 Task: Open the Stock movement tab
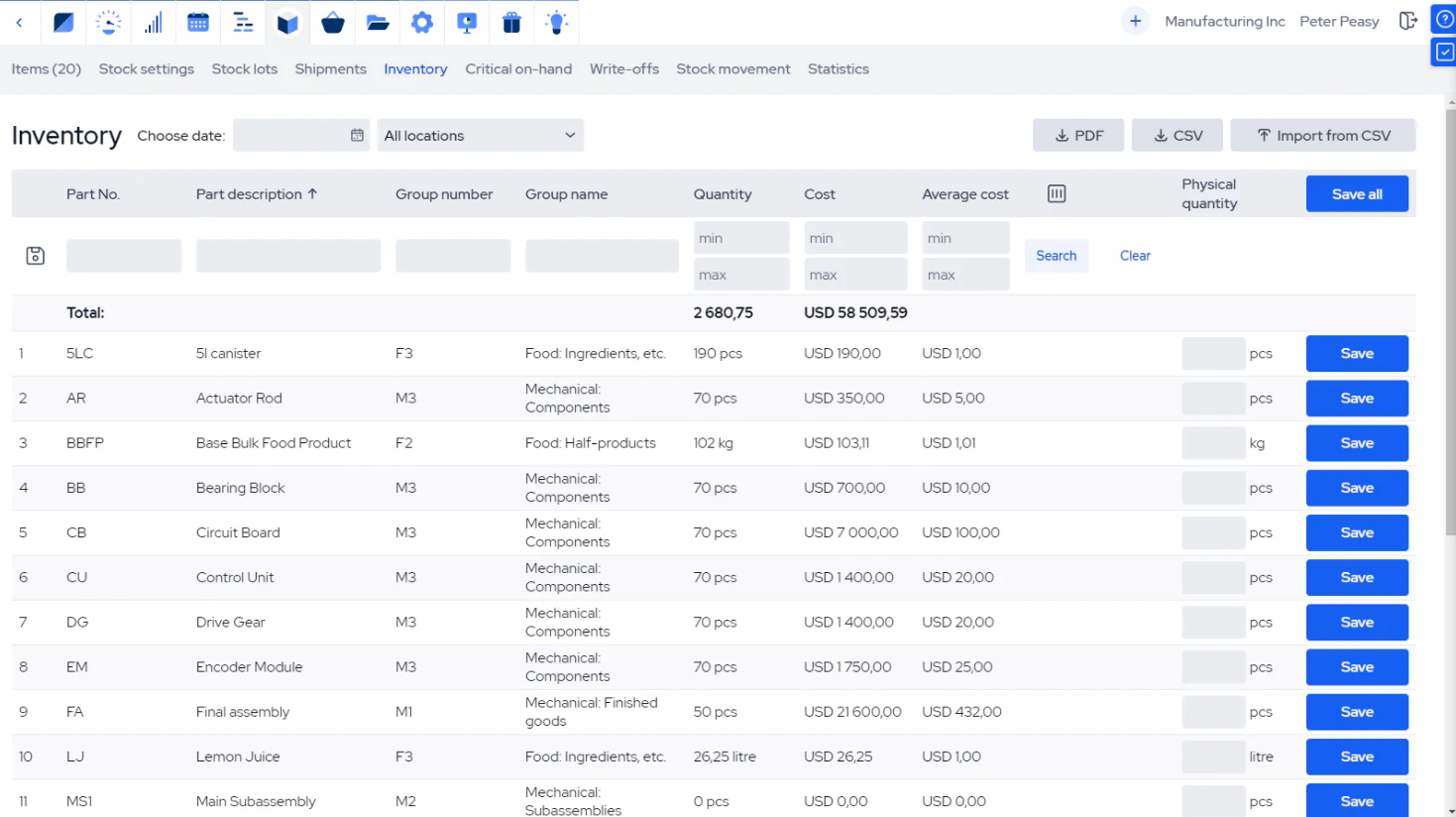[733, 68]
